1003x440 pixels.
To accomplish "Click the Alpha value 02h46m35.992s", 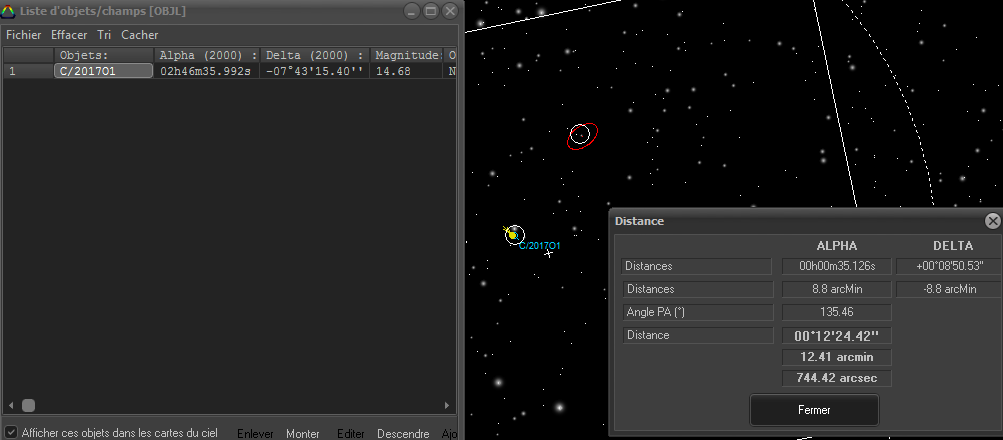I will [x=207, y=71].
